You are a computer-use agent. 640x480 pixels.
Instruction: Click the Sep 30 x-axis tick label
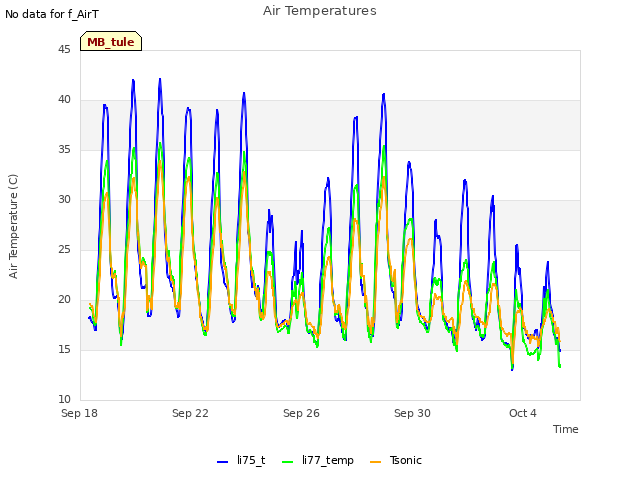pyautogui.click(x=412, y=413)
